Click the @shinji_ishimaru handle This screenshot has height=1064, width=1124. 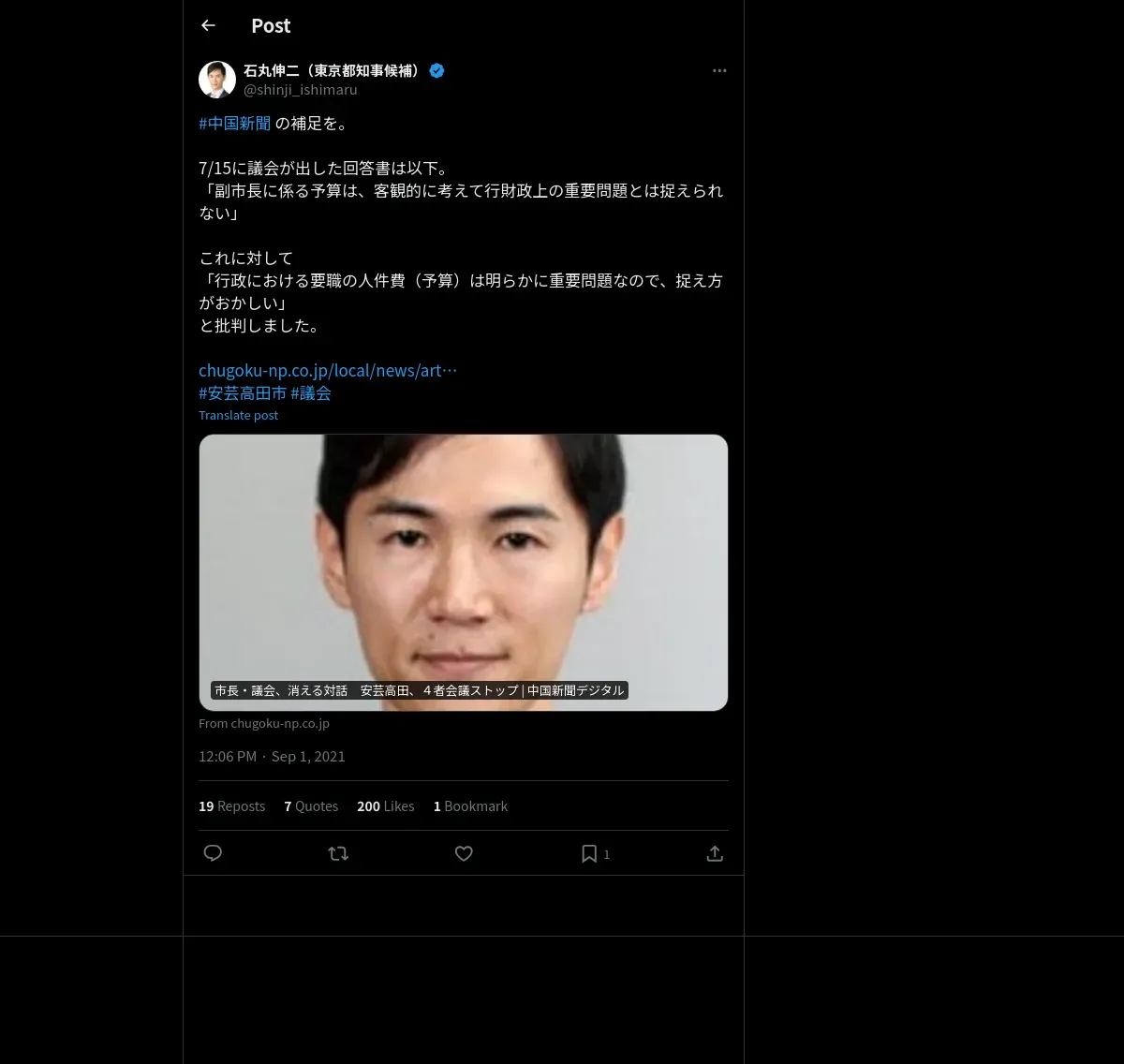301,90
